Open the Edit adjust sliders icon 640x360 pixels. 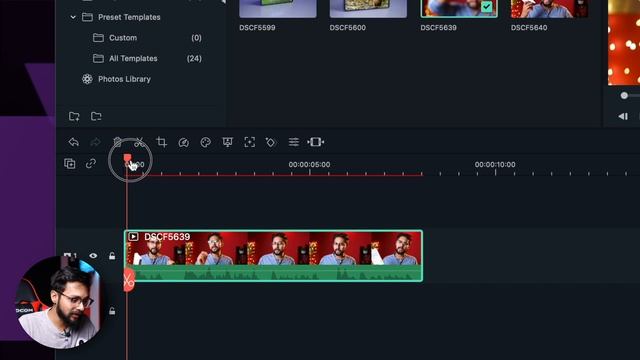293,142
